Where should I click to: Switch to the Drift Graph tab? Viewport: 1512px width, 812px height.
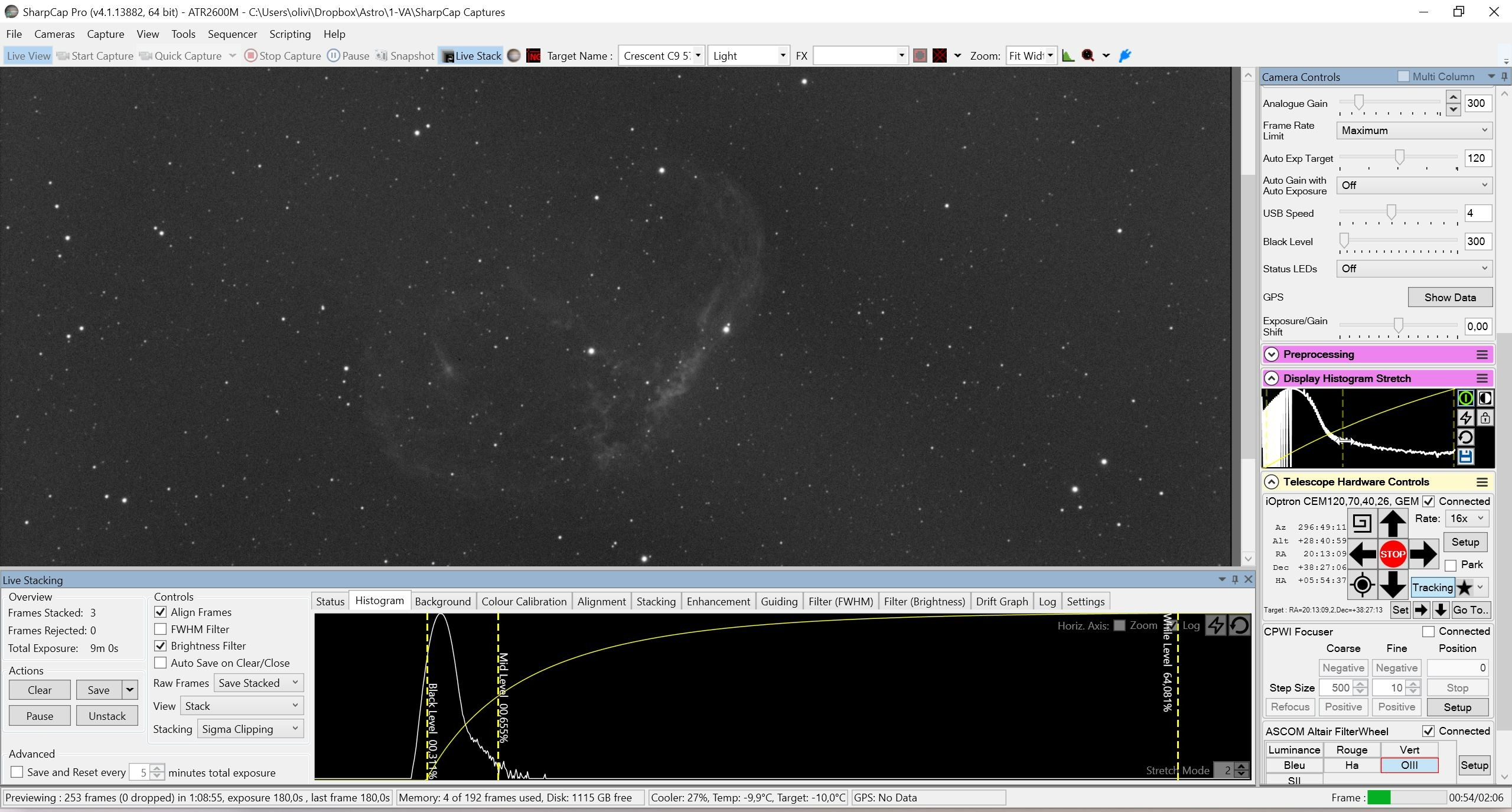(1002, 601)
